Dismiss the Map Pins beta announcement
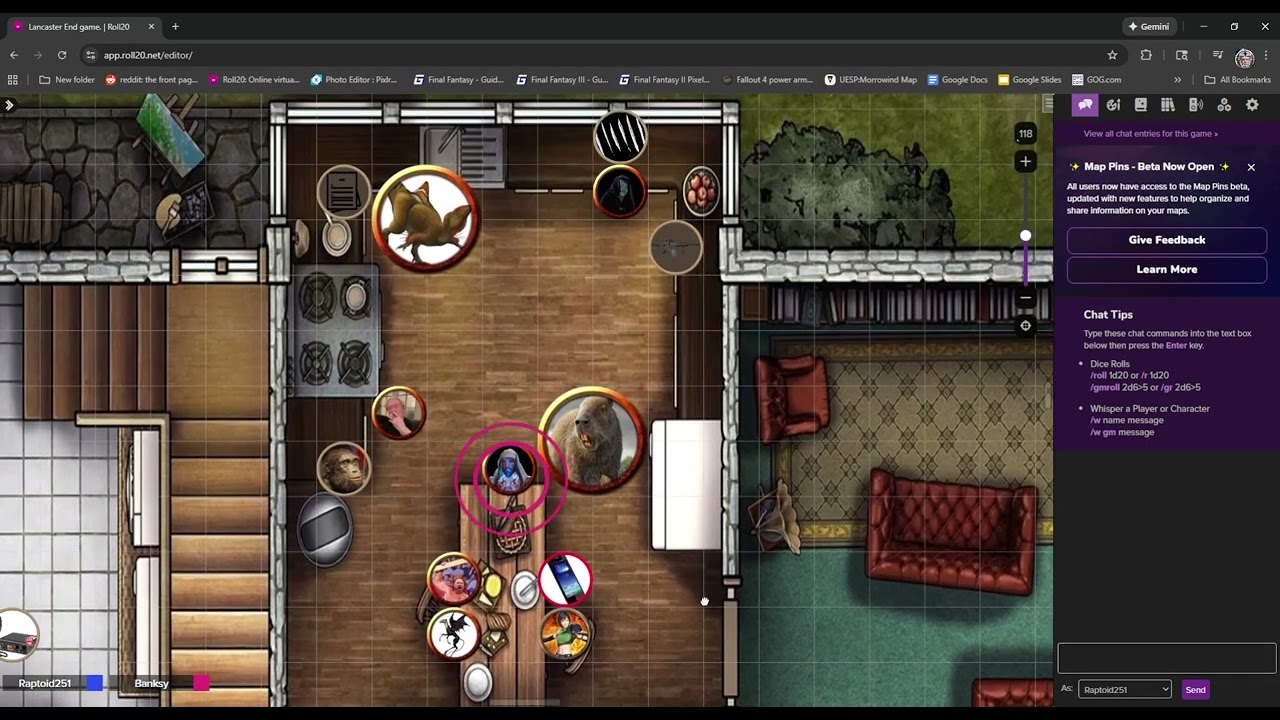 (1250, 167)
